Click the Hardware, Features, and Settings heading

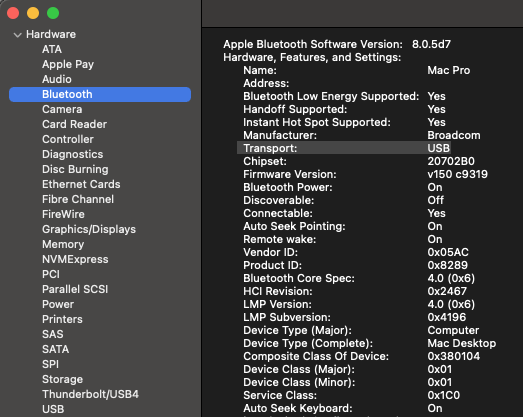tap(312, 57)
